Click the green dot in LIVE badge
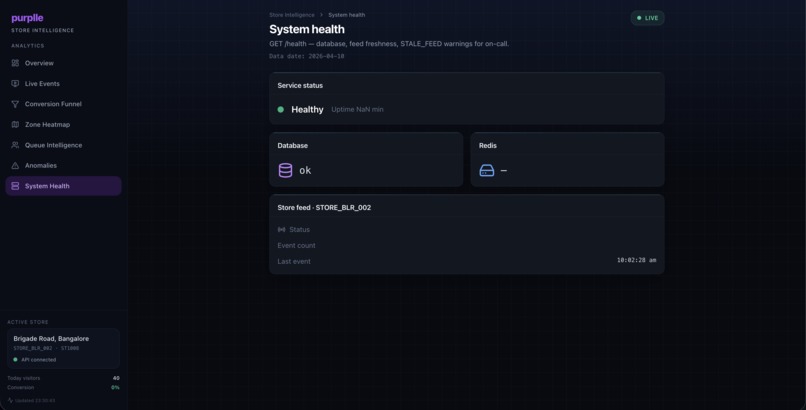 click(639, 18)
